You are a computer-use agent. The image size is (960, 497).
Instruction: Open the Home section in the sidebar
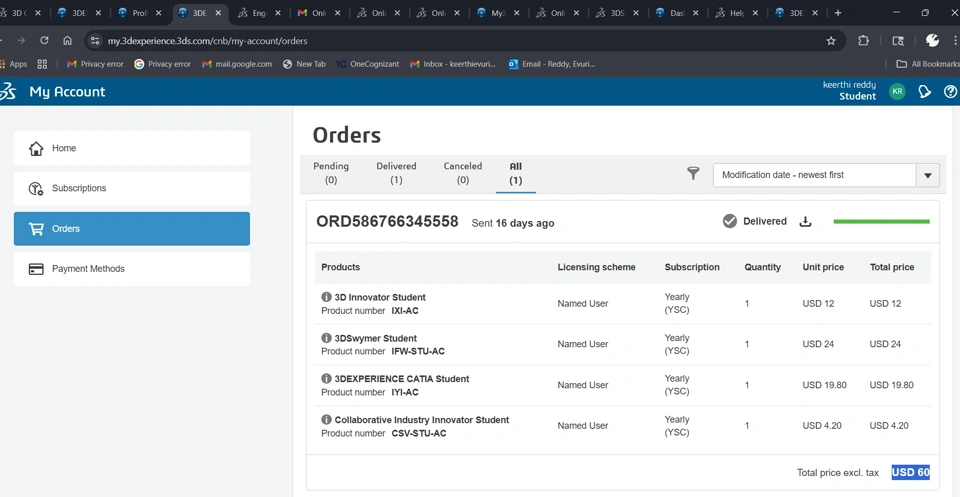[132, 148]
